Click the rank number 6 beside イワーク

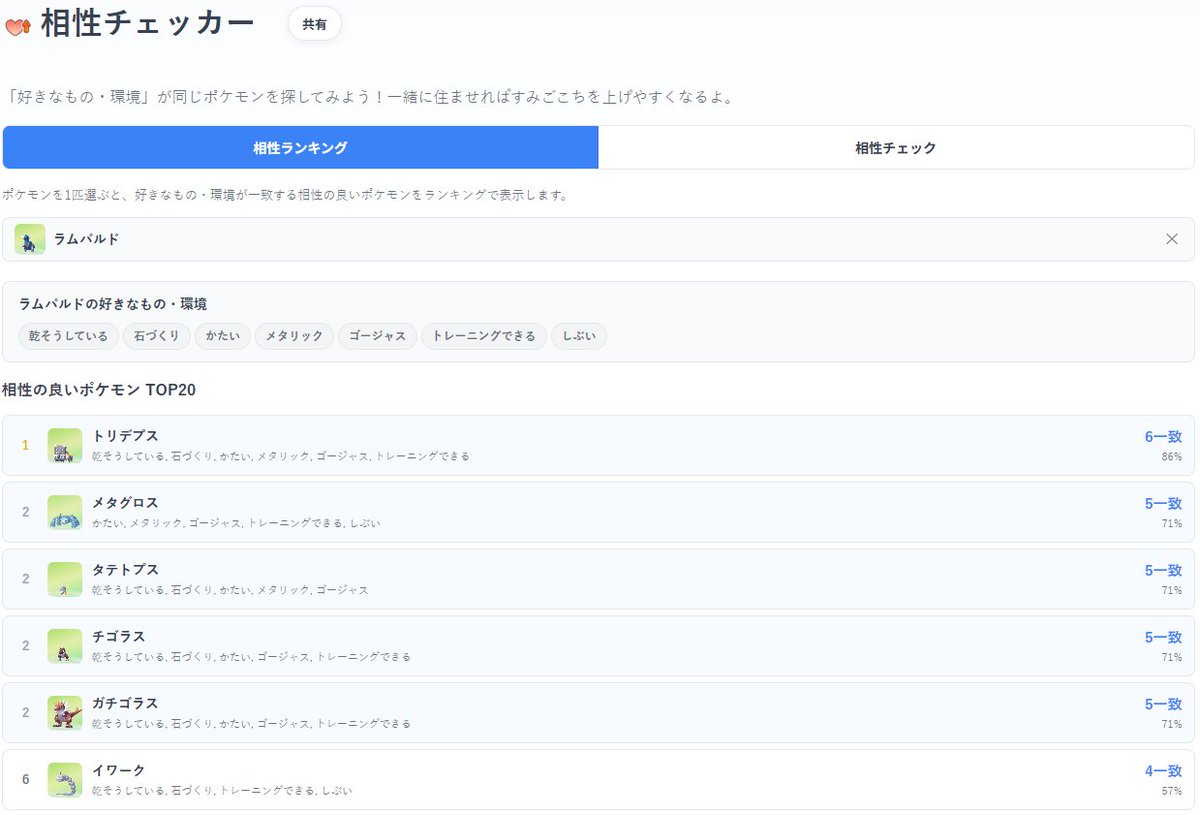26,780
